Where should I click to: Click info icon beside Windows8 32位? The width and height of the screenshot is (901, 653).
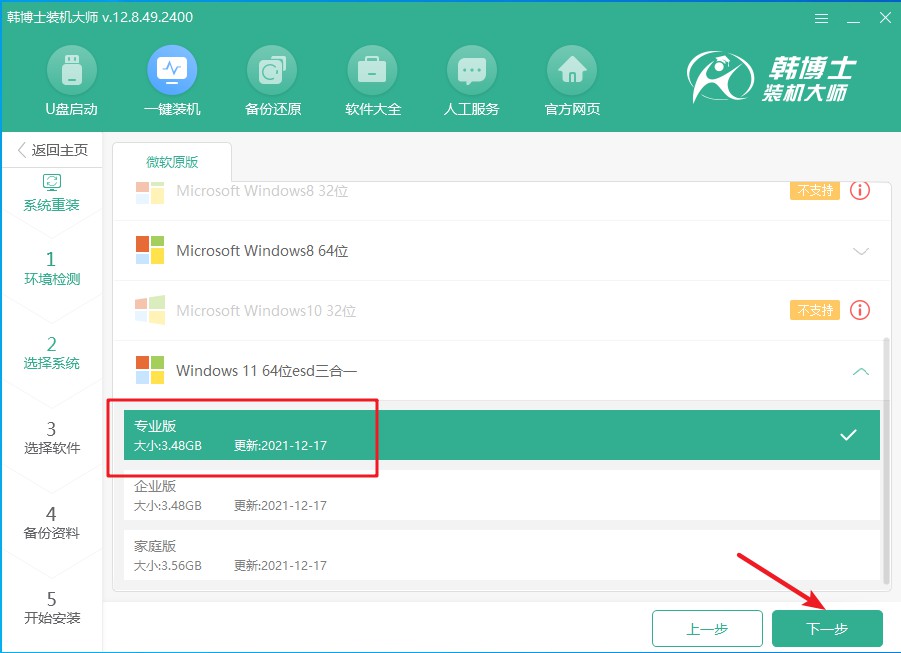[x=859, y=190]
